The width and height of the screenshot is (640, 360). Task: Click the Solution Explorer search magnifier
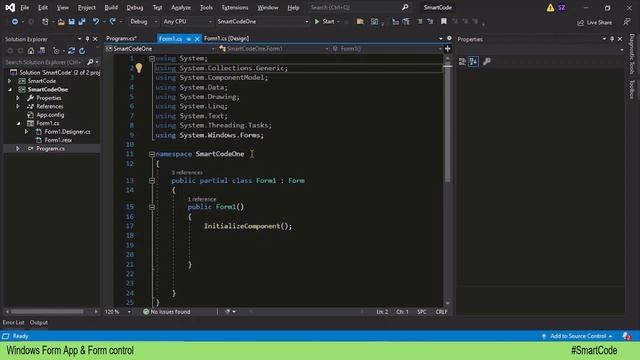coord(90,62)
